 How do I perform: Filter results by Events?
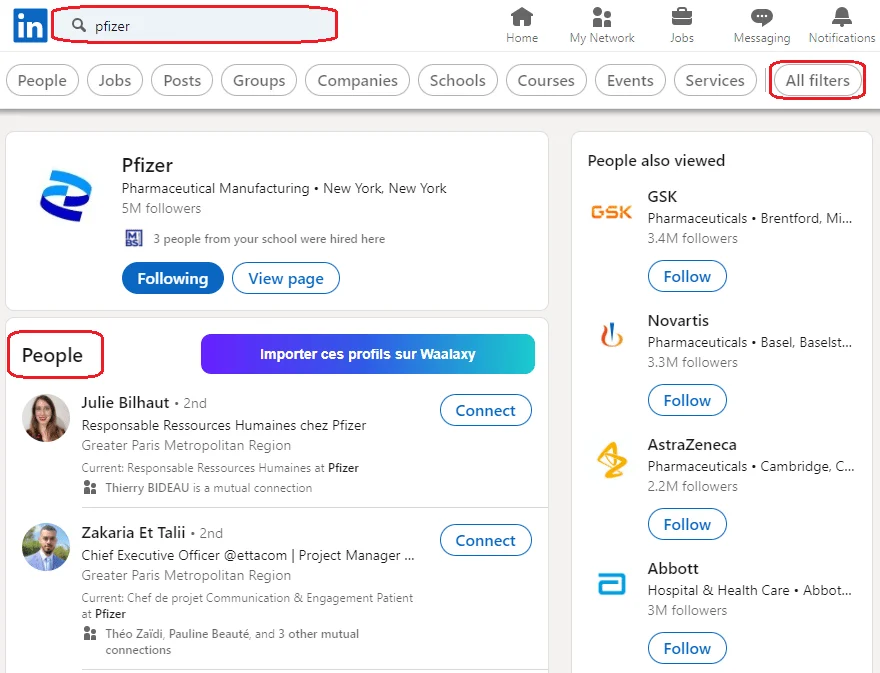click(630, 80)
